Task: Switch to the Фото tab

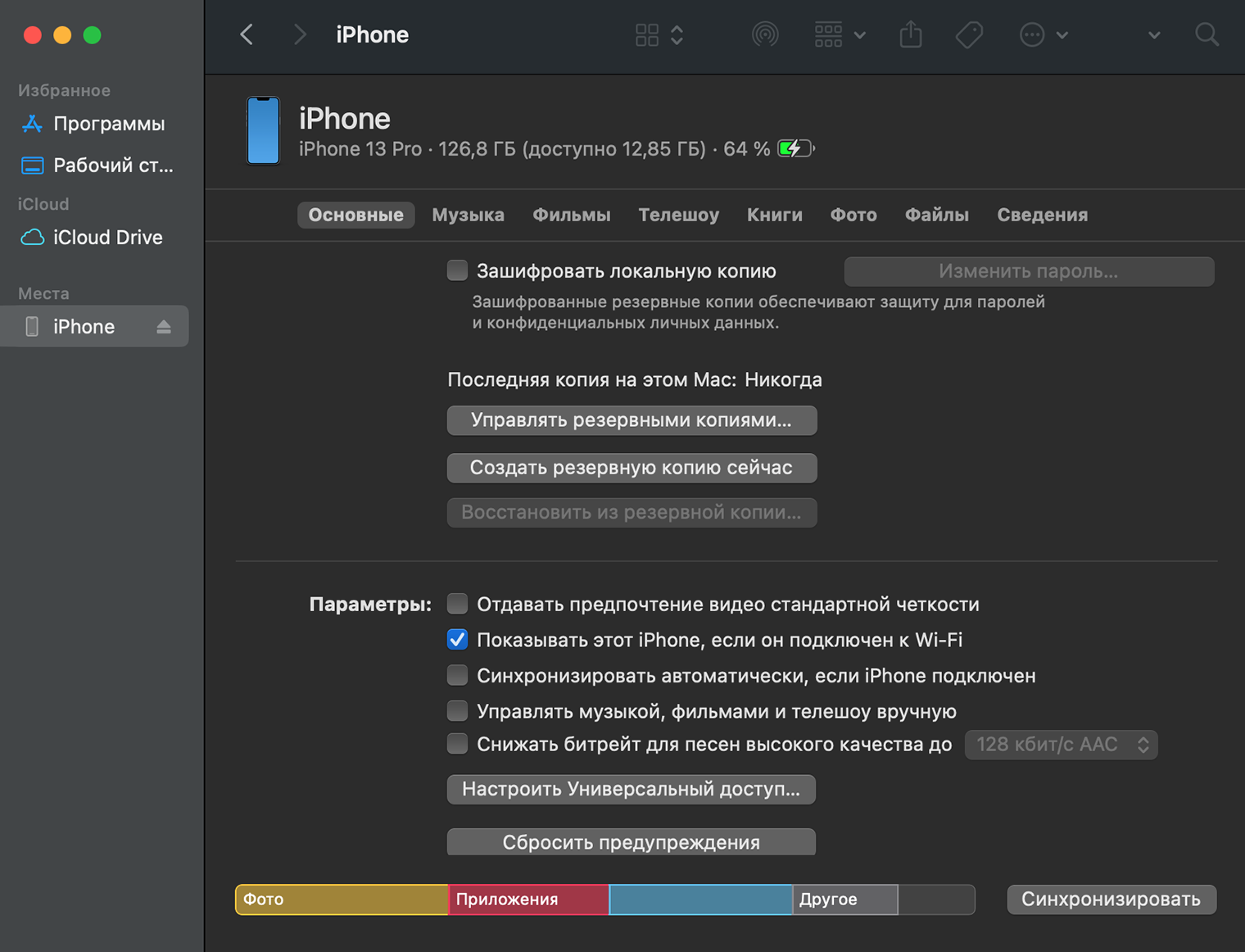Action: [x=853, y=215]
